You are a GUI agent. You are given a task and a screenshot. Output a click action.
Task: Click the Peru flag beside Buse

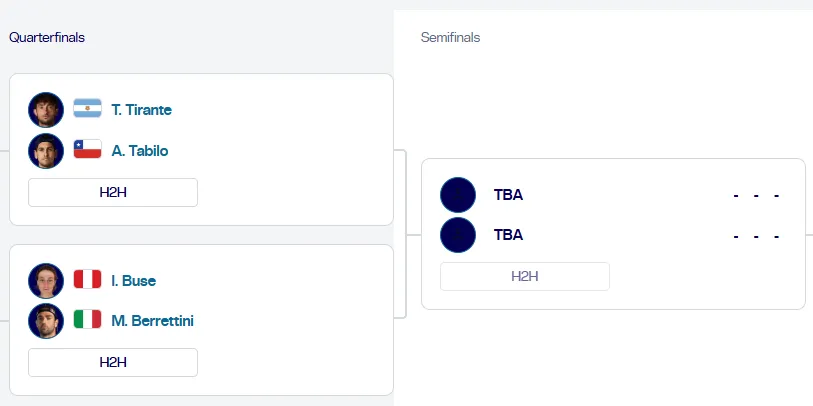[88, 280]
